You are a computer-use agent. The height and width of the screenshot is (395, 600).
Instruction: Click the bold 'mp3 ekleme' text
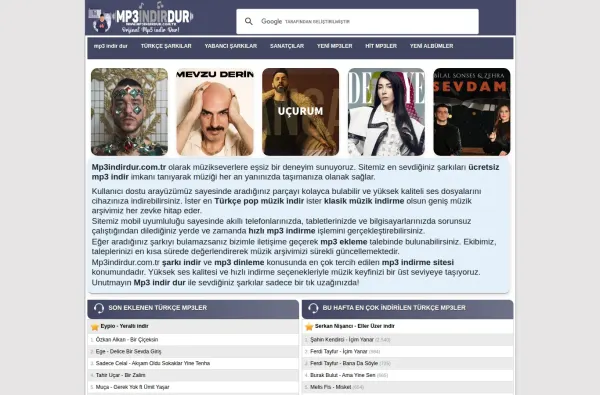tap(344, 242)
